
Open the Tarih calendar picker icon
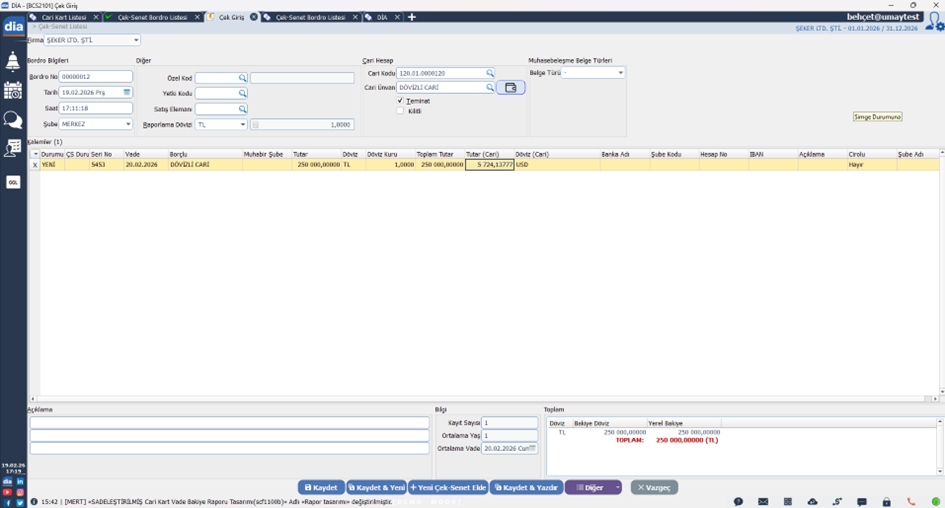click(127, 93)
